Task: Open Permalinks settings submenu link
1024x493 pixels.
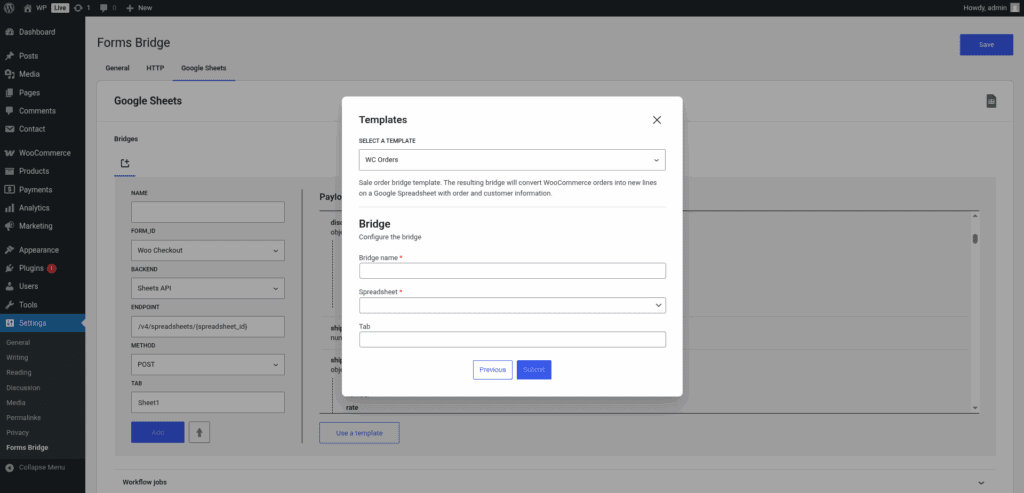Action: click(22, 417)
